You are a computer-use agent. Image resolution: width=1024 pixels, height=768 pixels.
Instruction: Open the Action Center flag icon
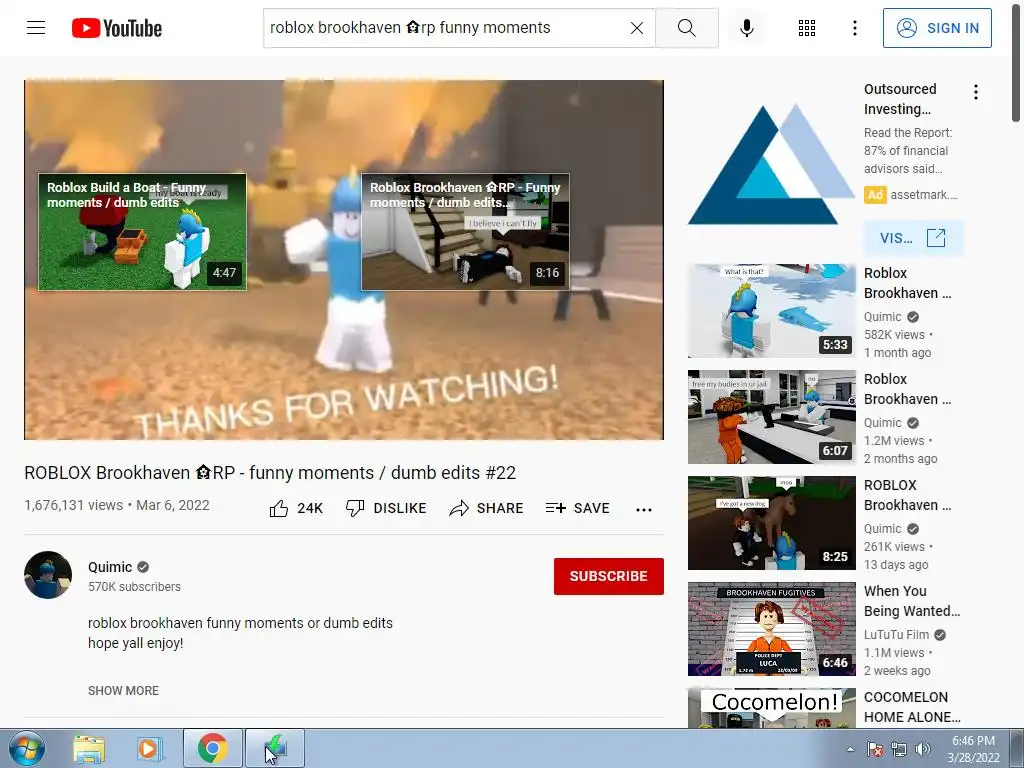[874, 749]
